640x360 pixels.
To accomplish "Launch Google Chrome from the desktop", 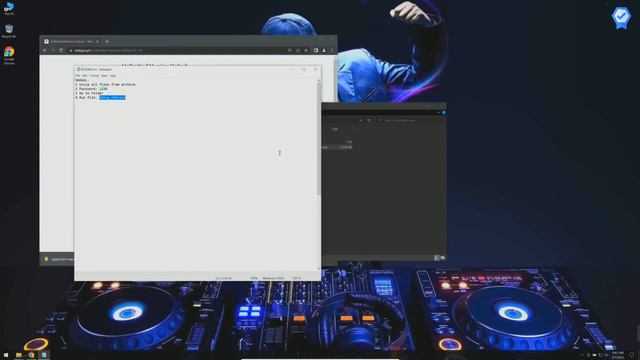I will [x=9, y=55].
